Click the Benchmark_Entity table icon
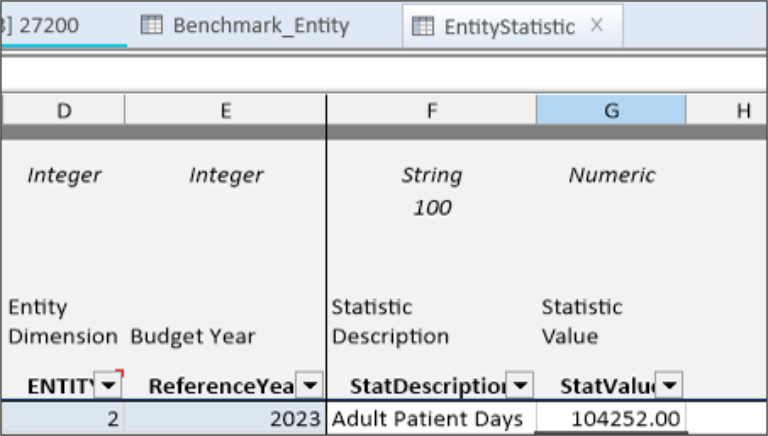This screenshot has height=436, width=768. tap(151, 26)
